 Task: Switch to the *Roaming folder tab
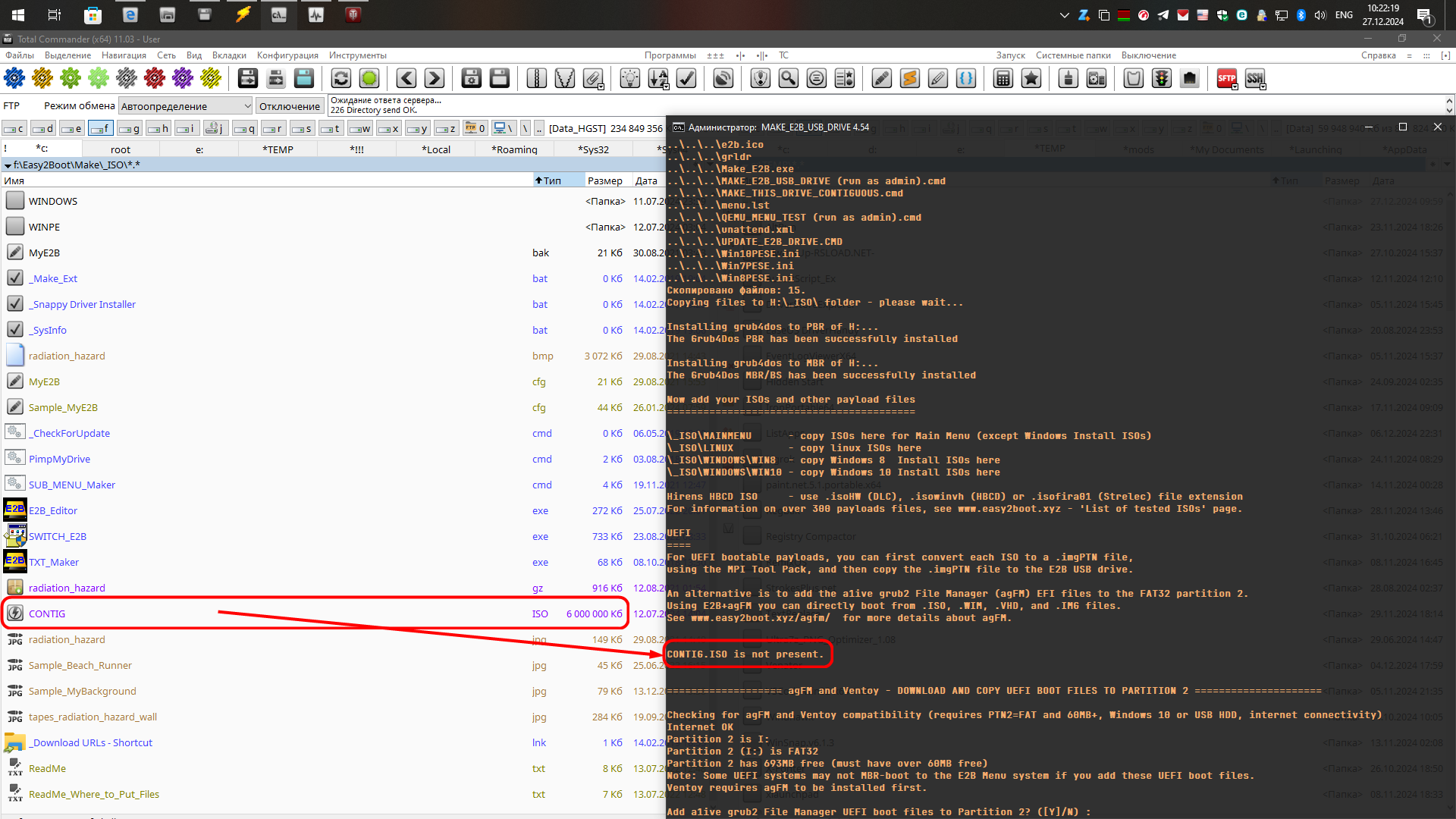[514, 149]
